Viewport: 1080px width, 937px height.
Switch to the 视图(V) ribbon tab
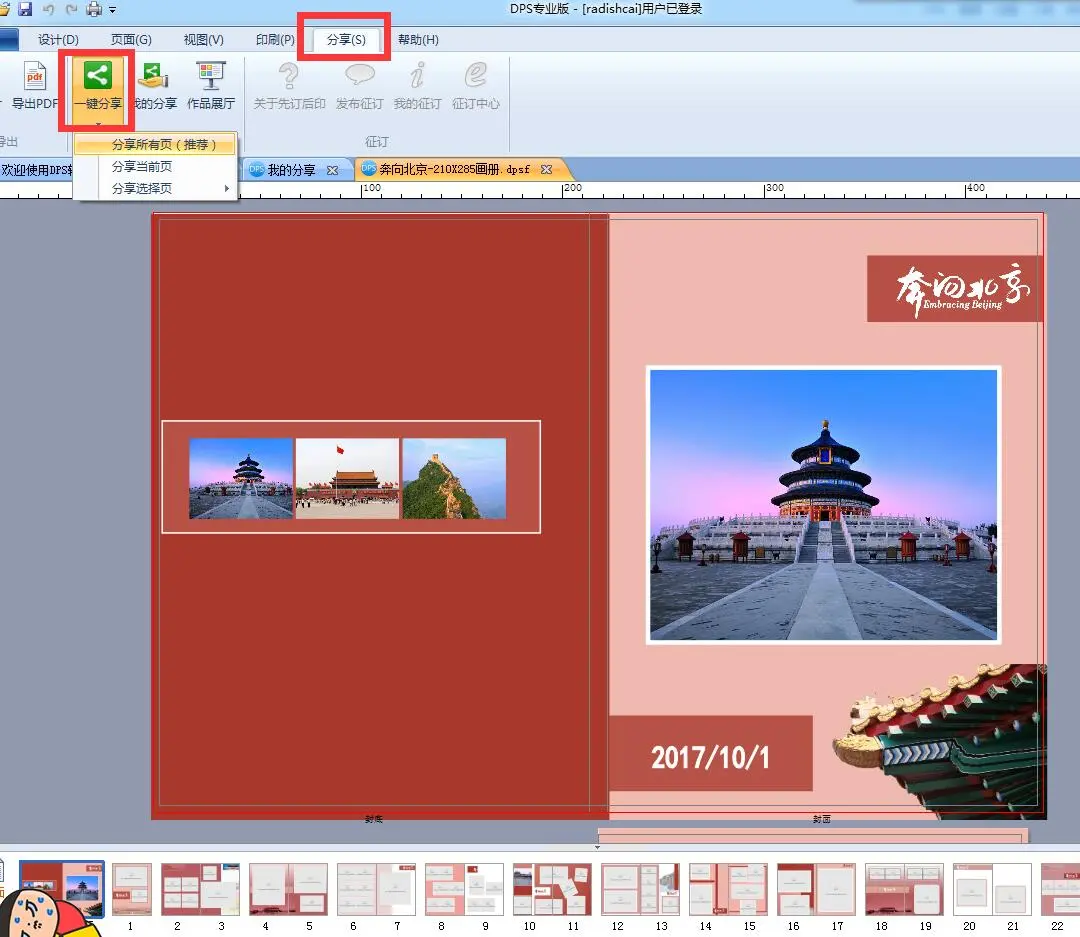(x=202, y=40)
